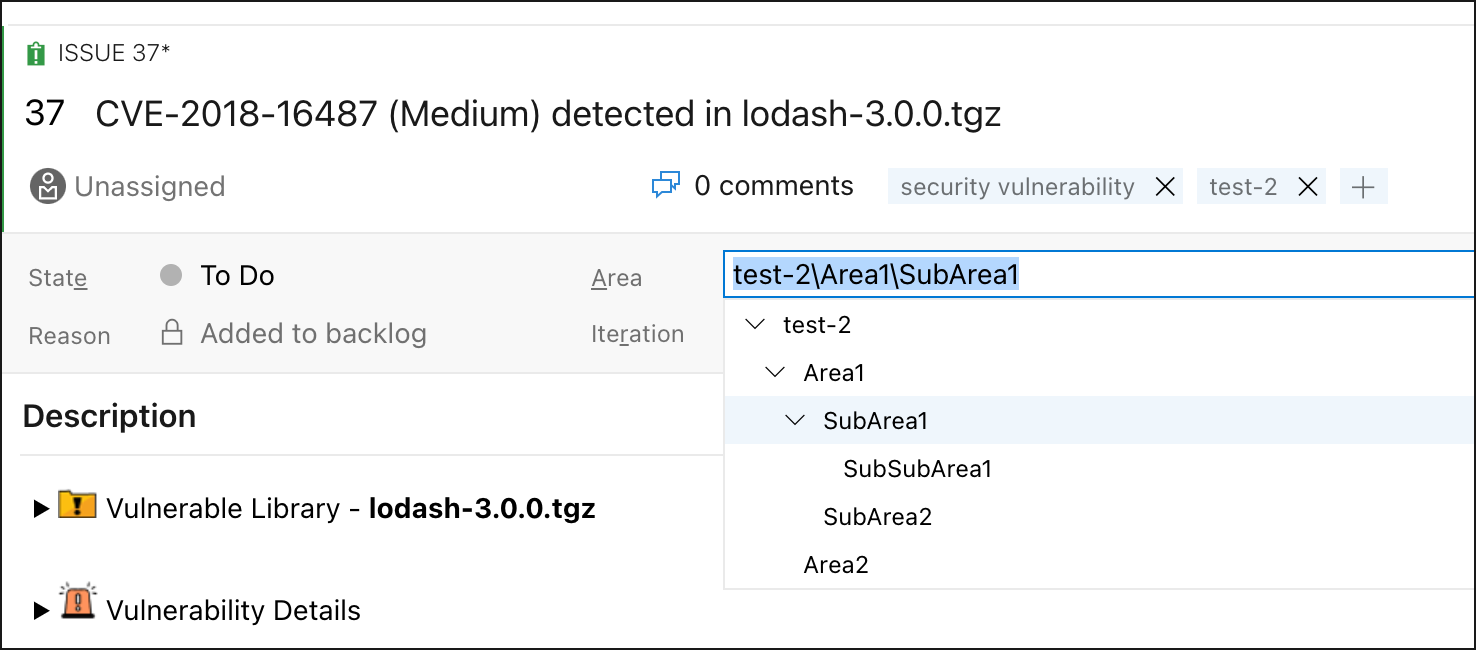Image resolution: width=1476 pixels, height=650 pixels.
Task: Click the Vulnerable Library warning icon
Action: tap(77, 506)
